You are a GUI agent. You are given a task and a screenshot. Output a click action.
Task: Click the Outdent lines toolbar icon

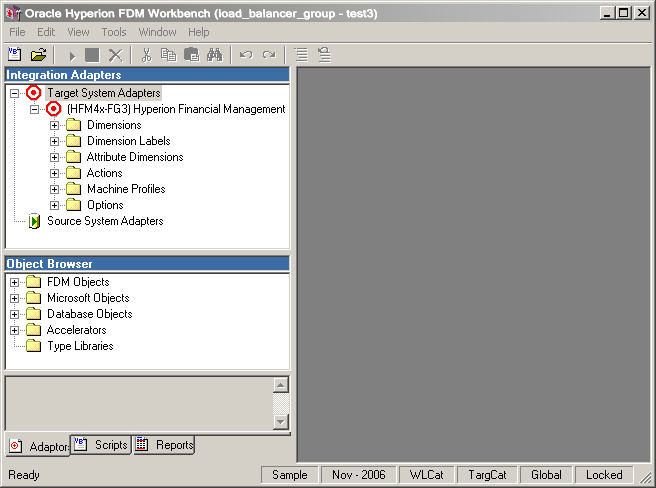[324, 55]
